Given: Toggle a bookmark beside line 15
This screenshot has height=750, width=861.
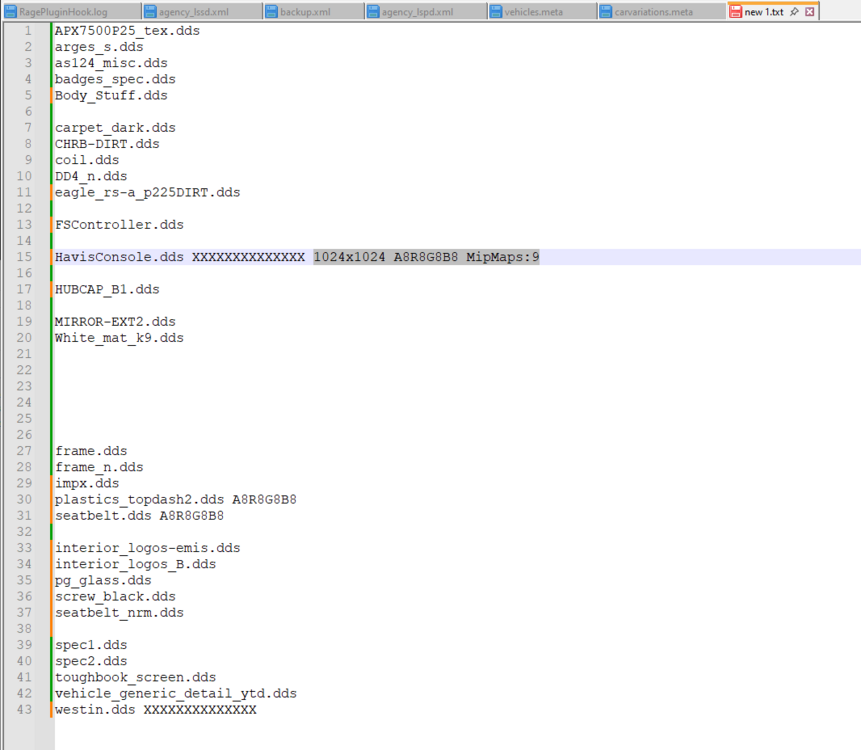Looking at the screenshot, I should 45,256.
